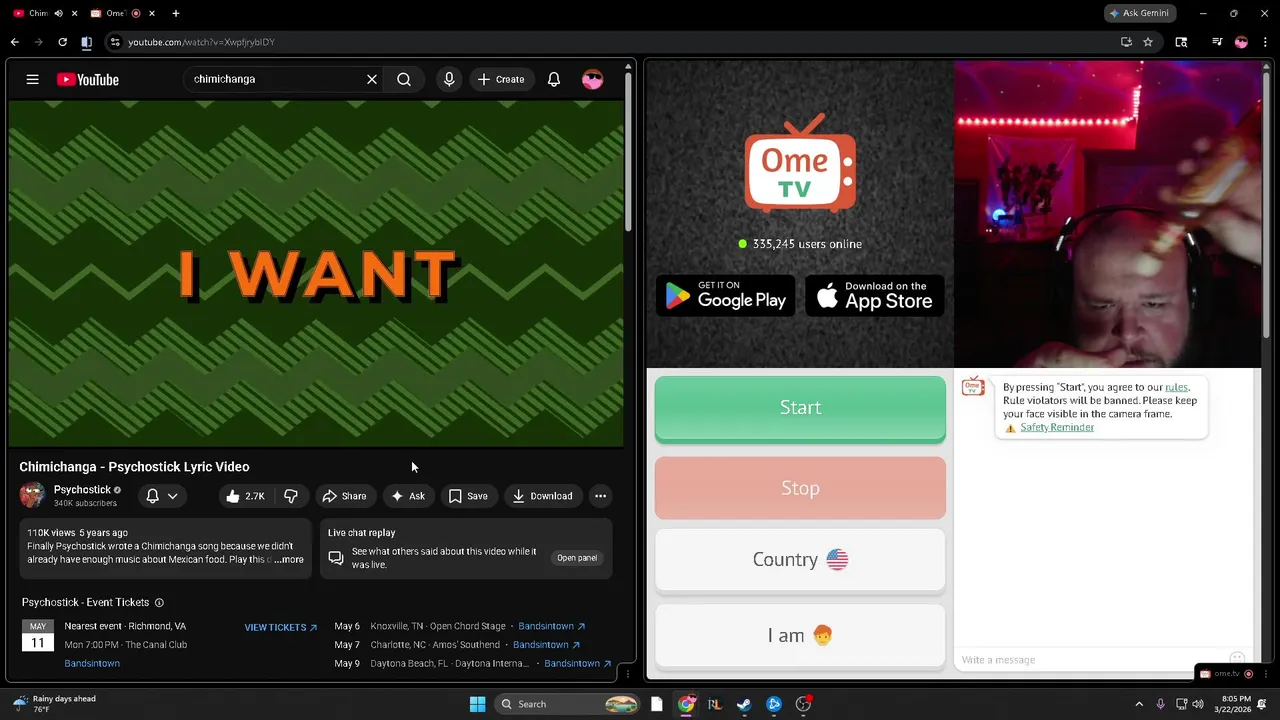Open the Bandsintown link for the Daytona Beach show
Image resolution: width=1280 pixels, height=720 pixels.
tap(577, 663)
